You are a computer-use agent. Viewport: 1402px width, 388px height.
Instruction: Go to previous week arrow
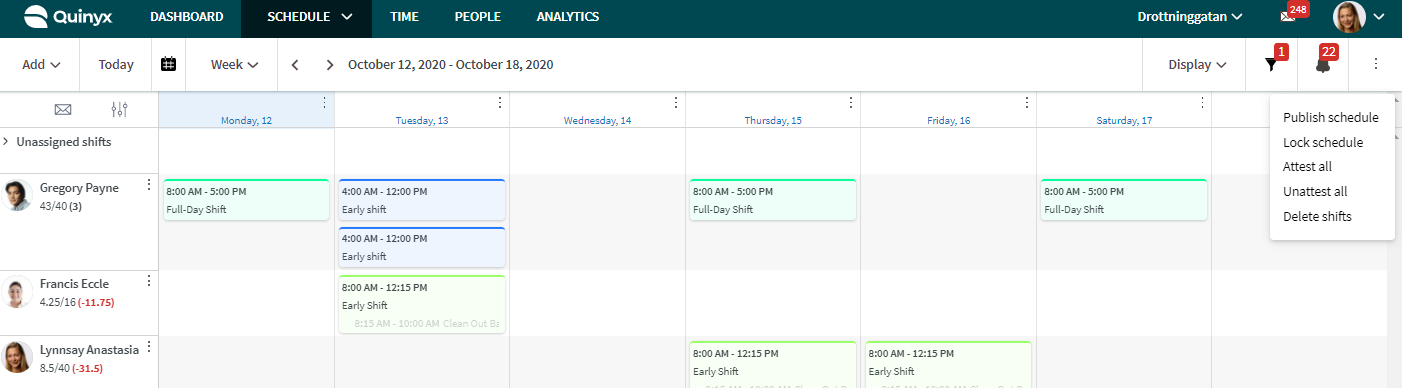295,65
